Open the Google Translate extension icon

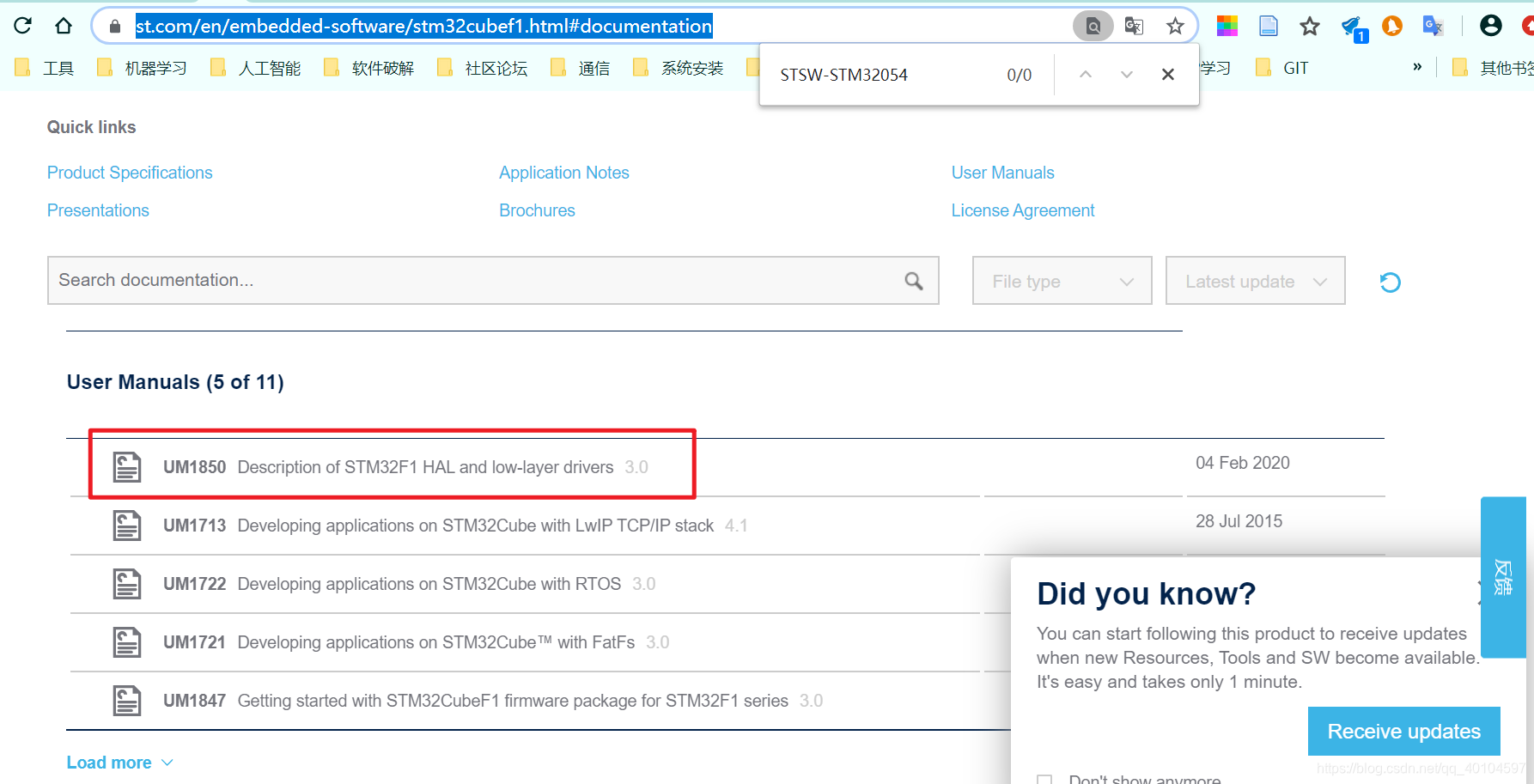coord(1433,26)
